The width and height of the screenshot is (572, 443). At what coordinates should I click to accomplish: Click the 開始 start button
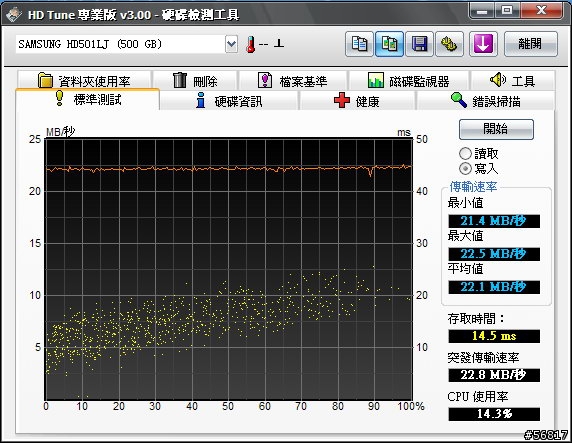point(496,129)
